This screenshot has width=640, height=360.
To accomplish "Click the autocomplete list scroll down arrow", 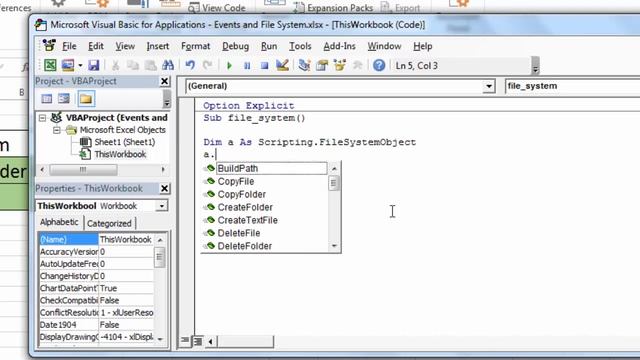I will click(334, 246).
